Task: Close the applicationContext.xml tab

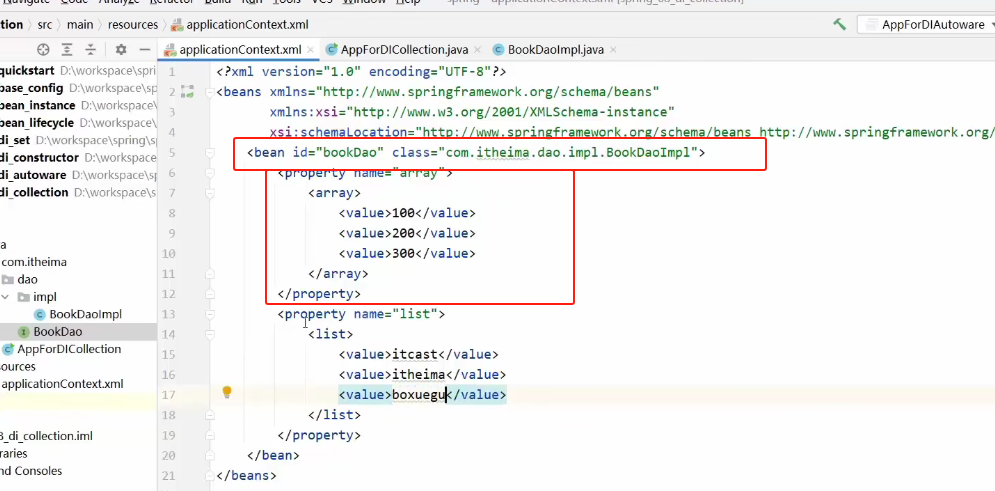Action: [x=310, y=49]
